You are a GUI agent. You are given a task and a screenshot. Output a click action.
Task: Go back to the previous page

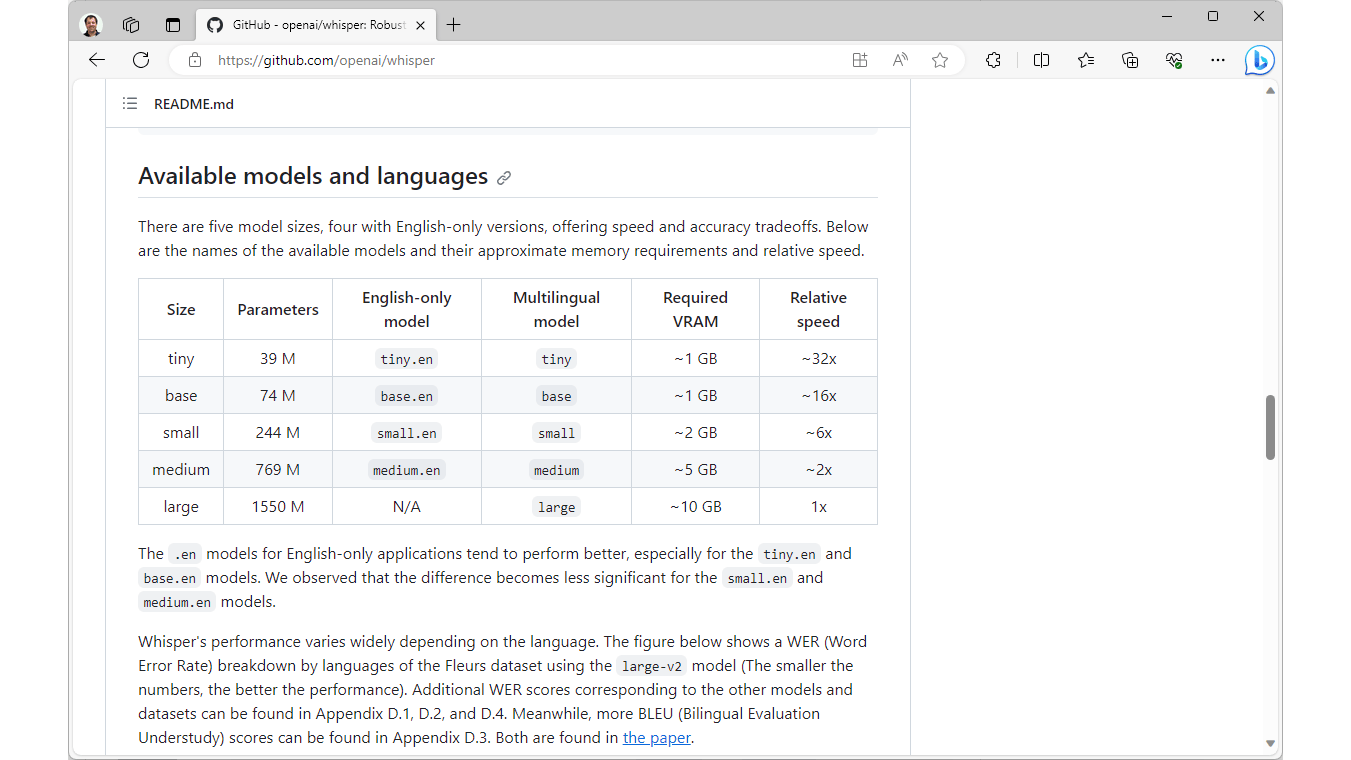click(96, 60)
